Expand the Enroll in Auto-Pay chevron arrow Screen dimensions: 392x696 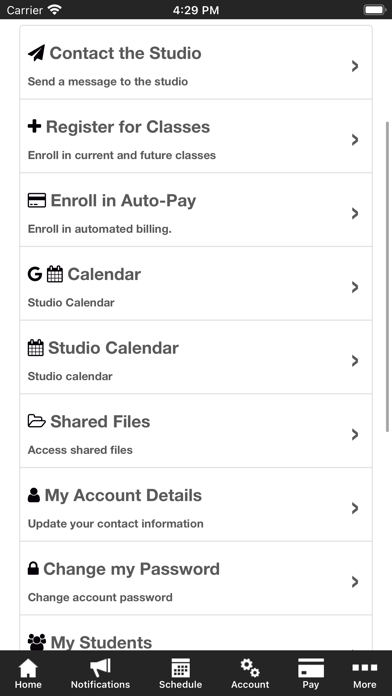(355, 214)
